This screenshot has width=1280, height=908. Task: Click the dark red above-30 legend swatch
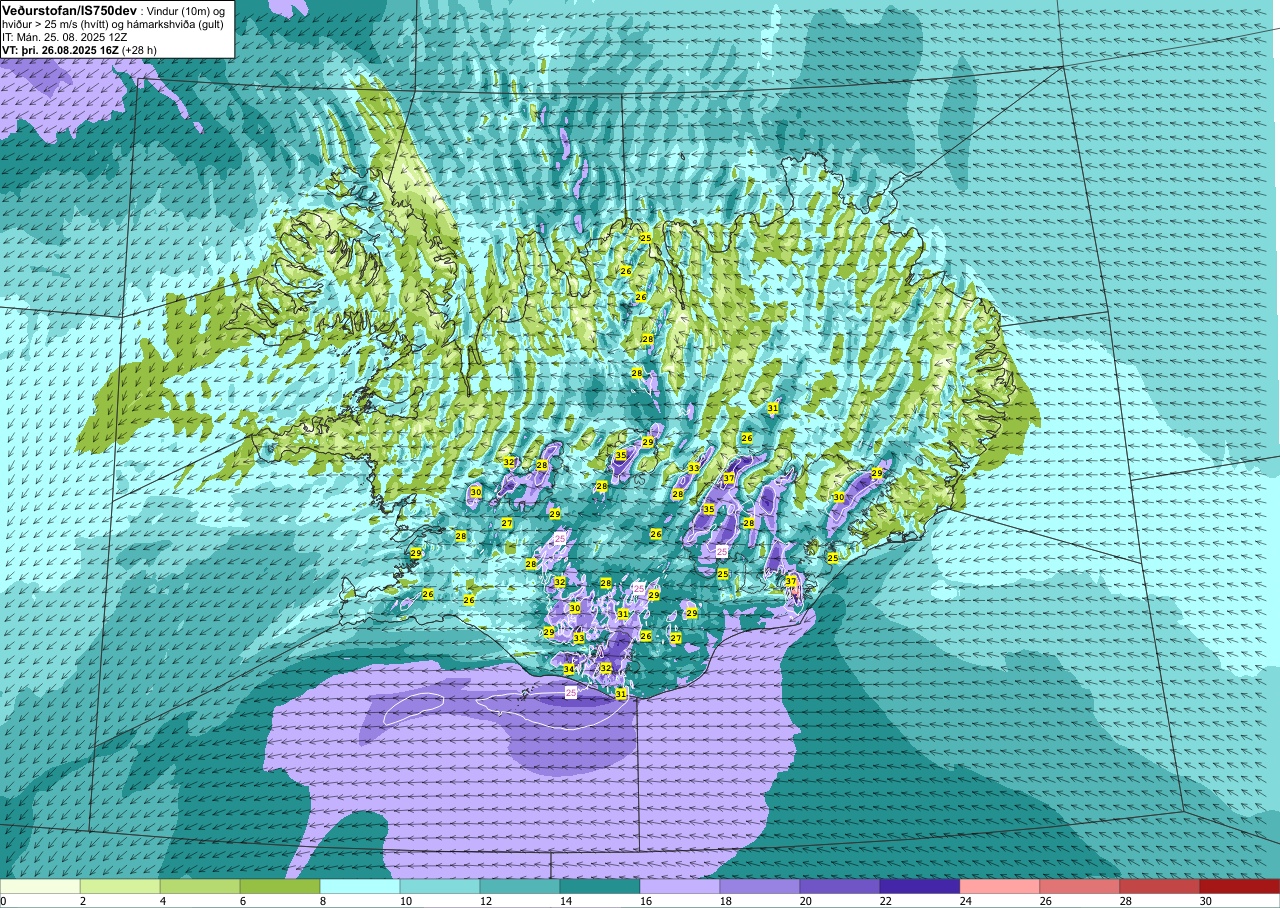(1240, 886)
